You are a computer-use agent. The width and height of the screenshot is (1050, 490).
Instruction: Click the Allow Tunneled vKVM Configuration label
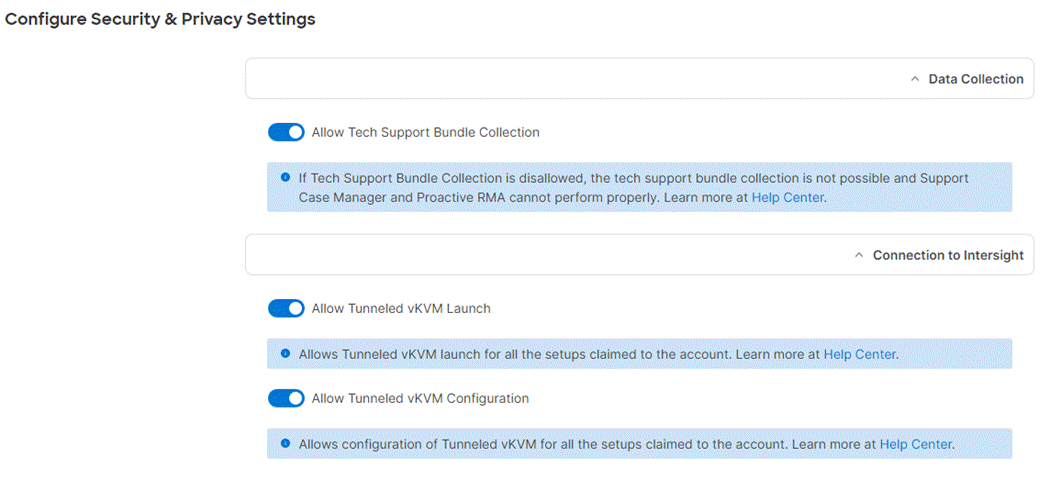pos(420,398)
